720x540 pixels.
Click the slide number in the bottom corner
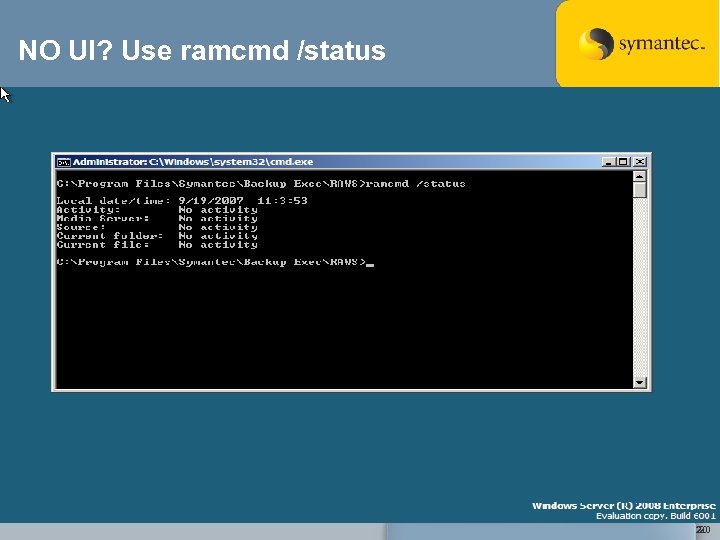tap(703, 530)
